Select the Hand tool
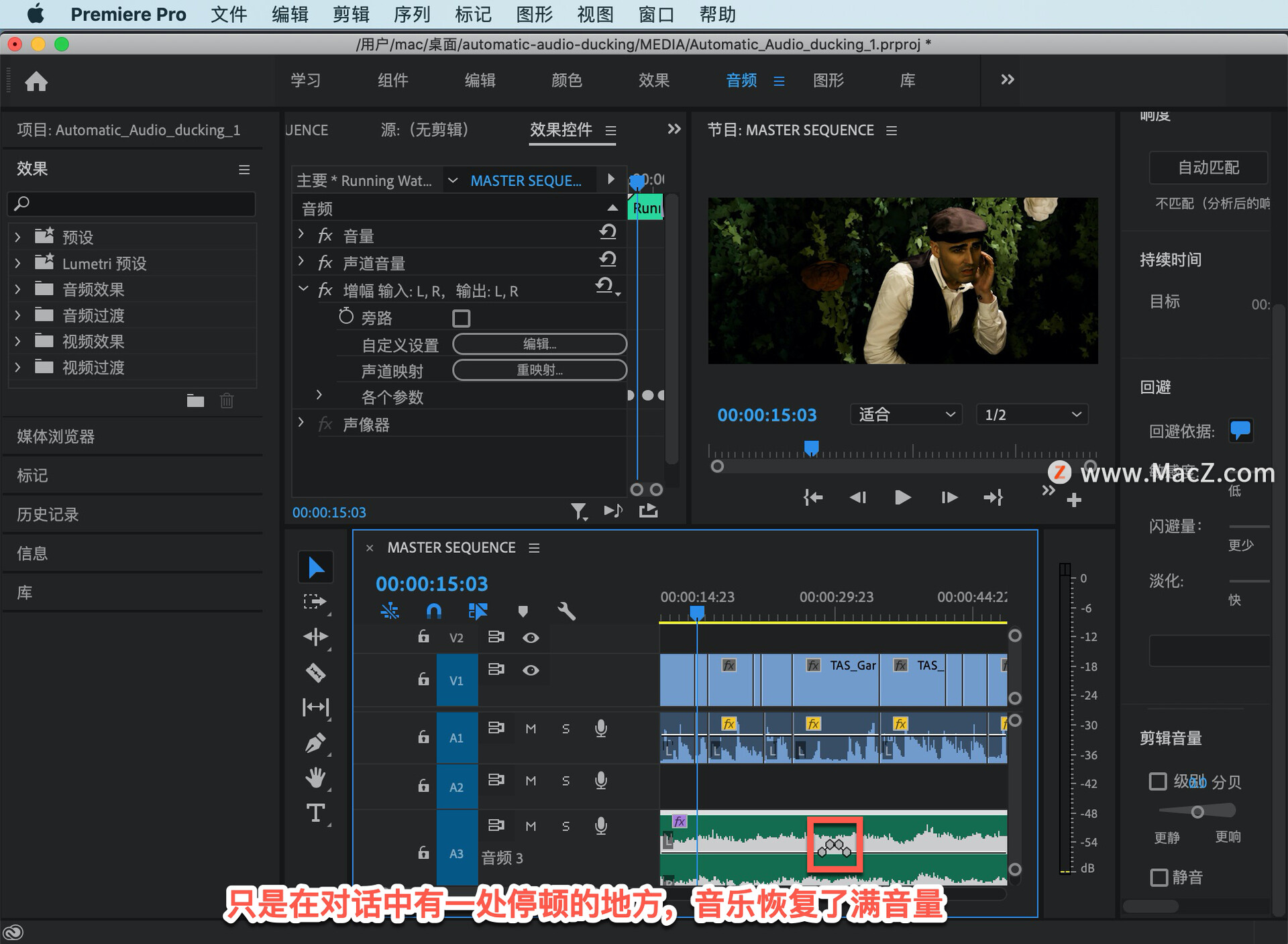The height and width of the screenshot is (944, 1288). point(315,778)
